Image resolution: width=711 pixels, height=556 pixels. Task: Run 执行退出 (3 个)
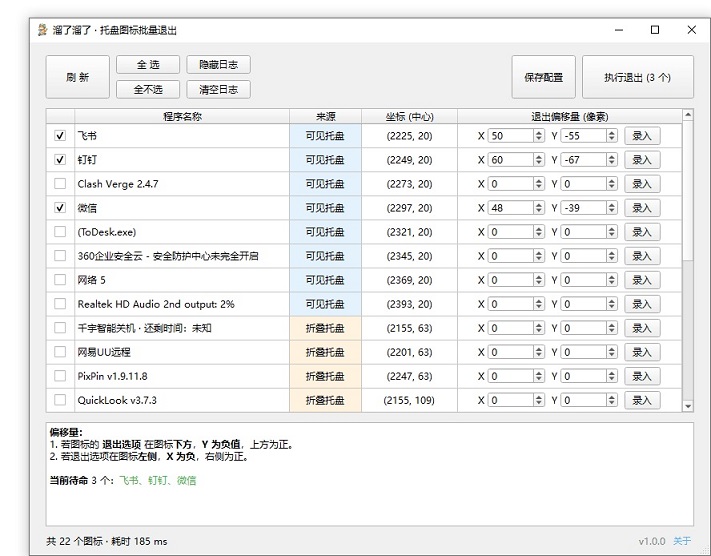pos(637,77)
